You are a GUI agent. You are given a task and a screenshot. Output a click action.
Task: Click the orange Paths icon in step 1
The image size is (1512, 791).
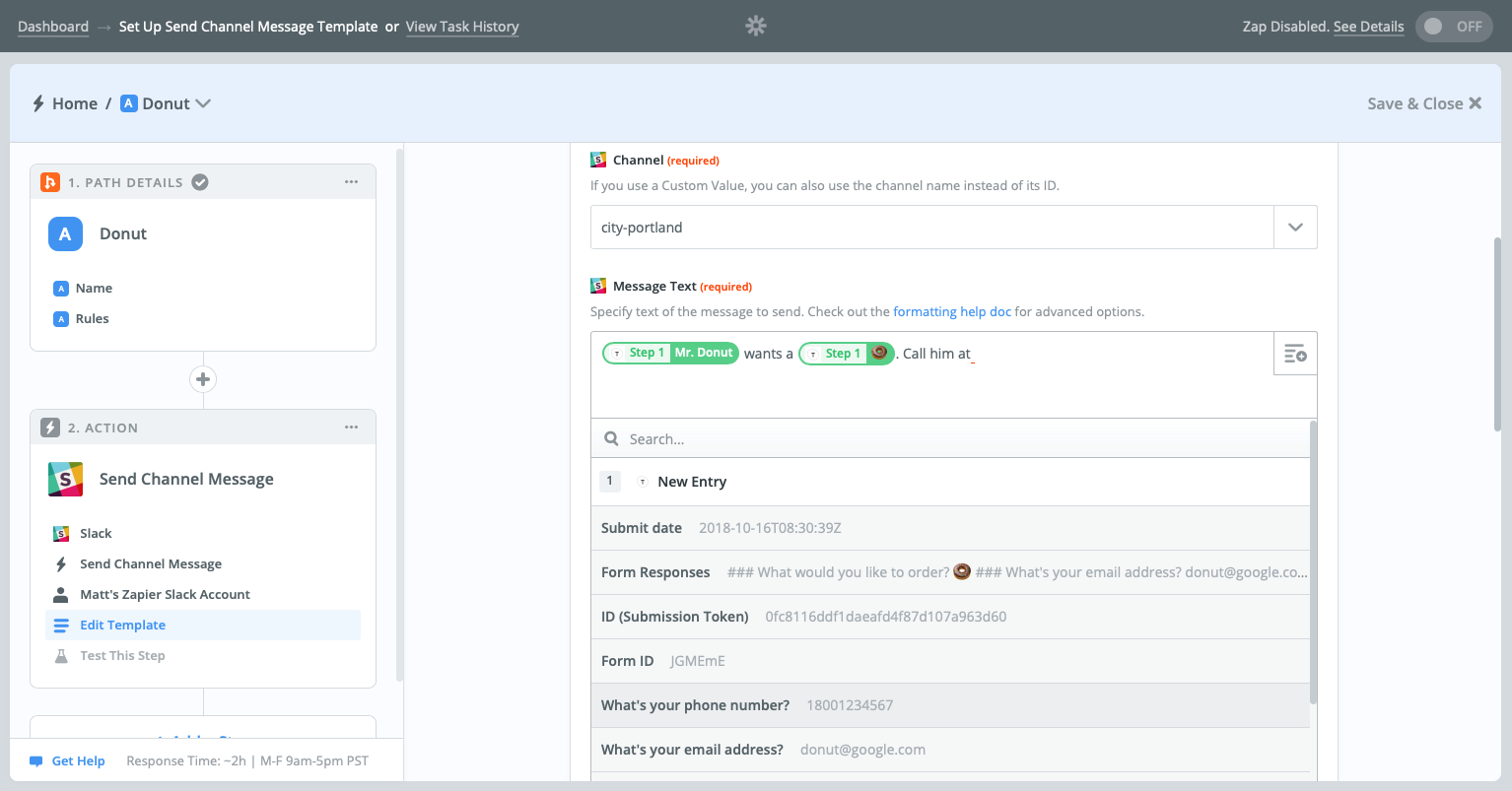click(50, 182)
